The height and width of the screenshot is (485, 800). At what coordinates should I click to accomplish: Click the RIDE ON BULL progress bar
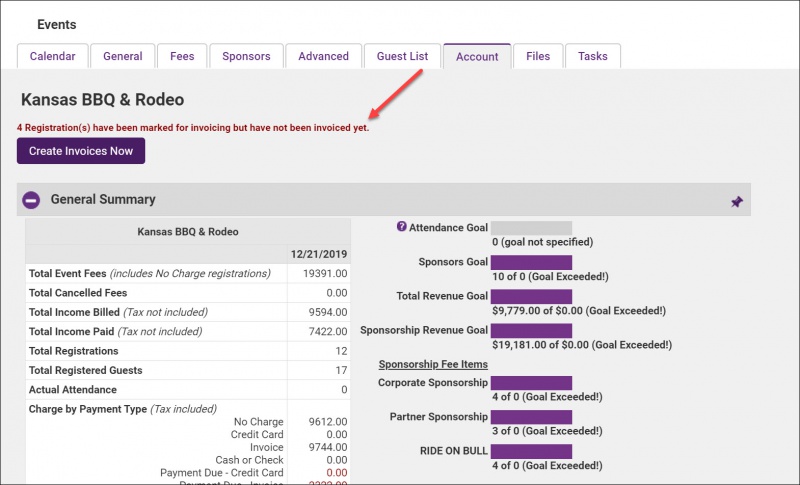(531, 451)
